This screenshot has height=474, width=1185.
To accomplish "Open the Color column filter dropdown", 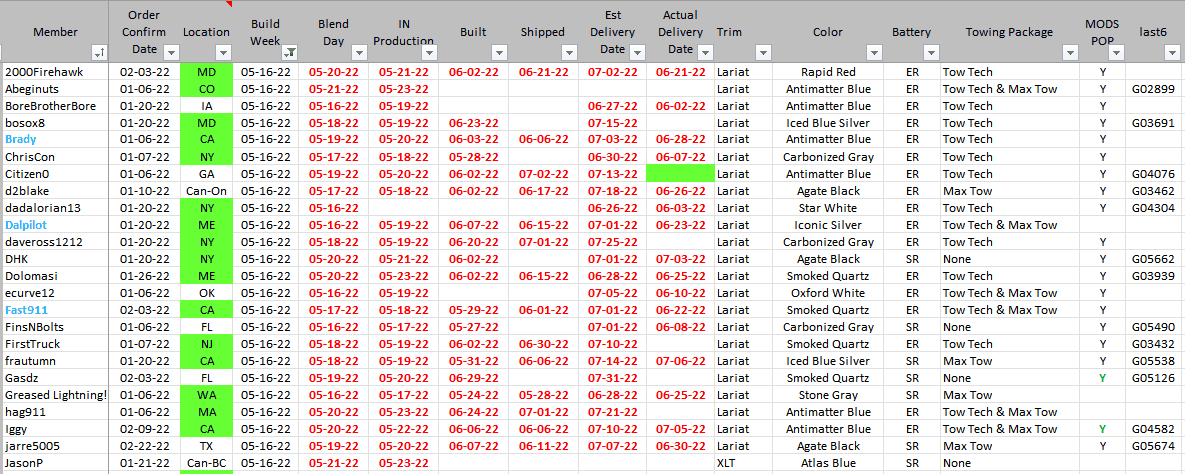I will 874,52.
